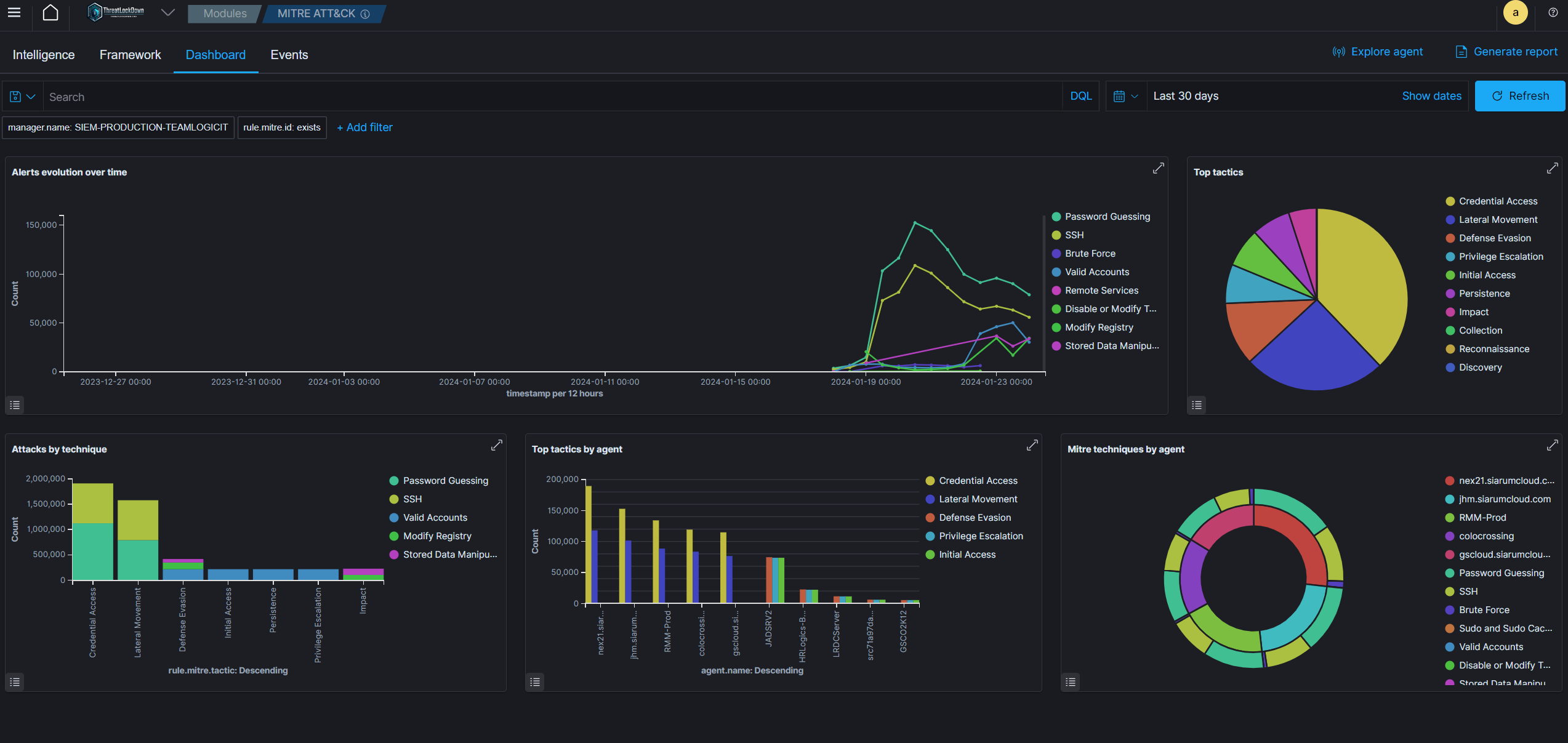Open the help question mark icon
This screenshot has height=743, width=1568.
(x=1553, y=13)
